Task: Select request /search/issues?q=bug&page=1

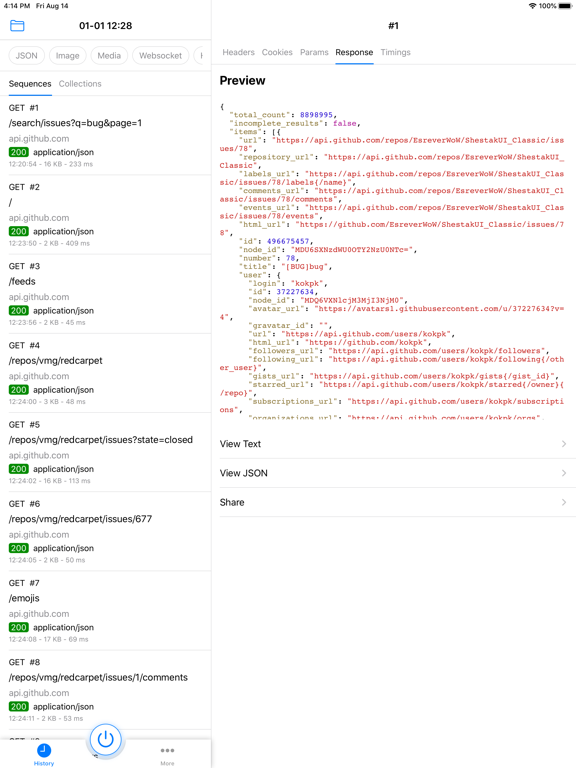Action: pyautogui.click(x=105, y=135)
